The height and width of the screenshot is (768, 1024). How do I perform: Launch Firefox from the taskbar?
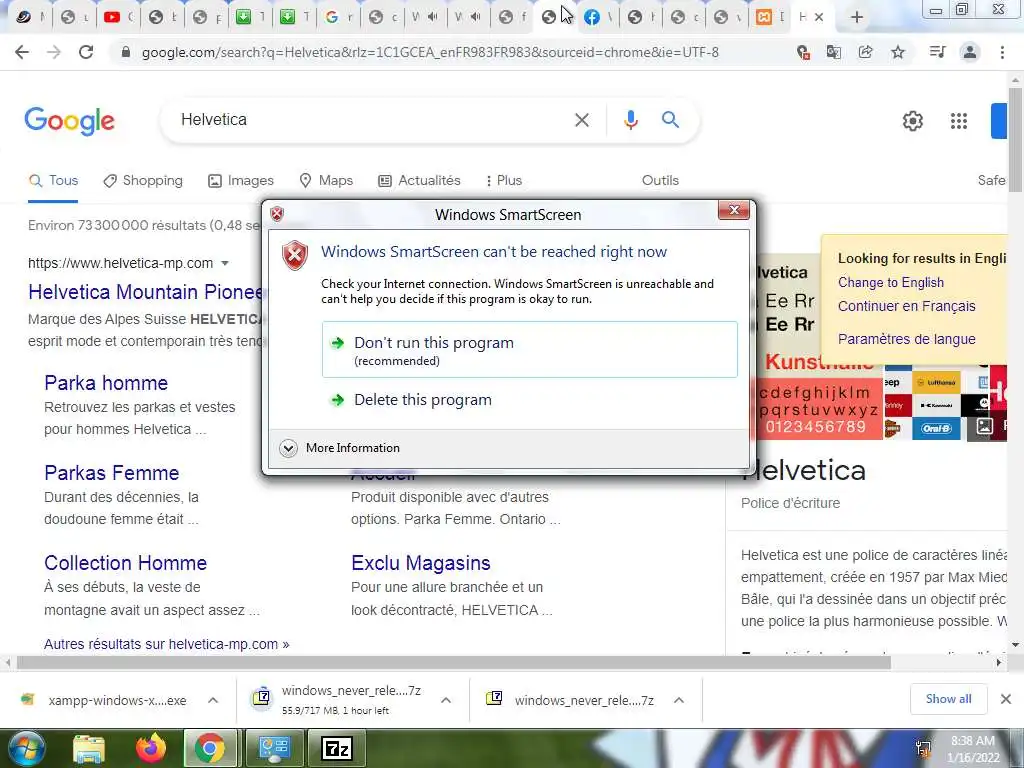pos(151,748)
